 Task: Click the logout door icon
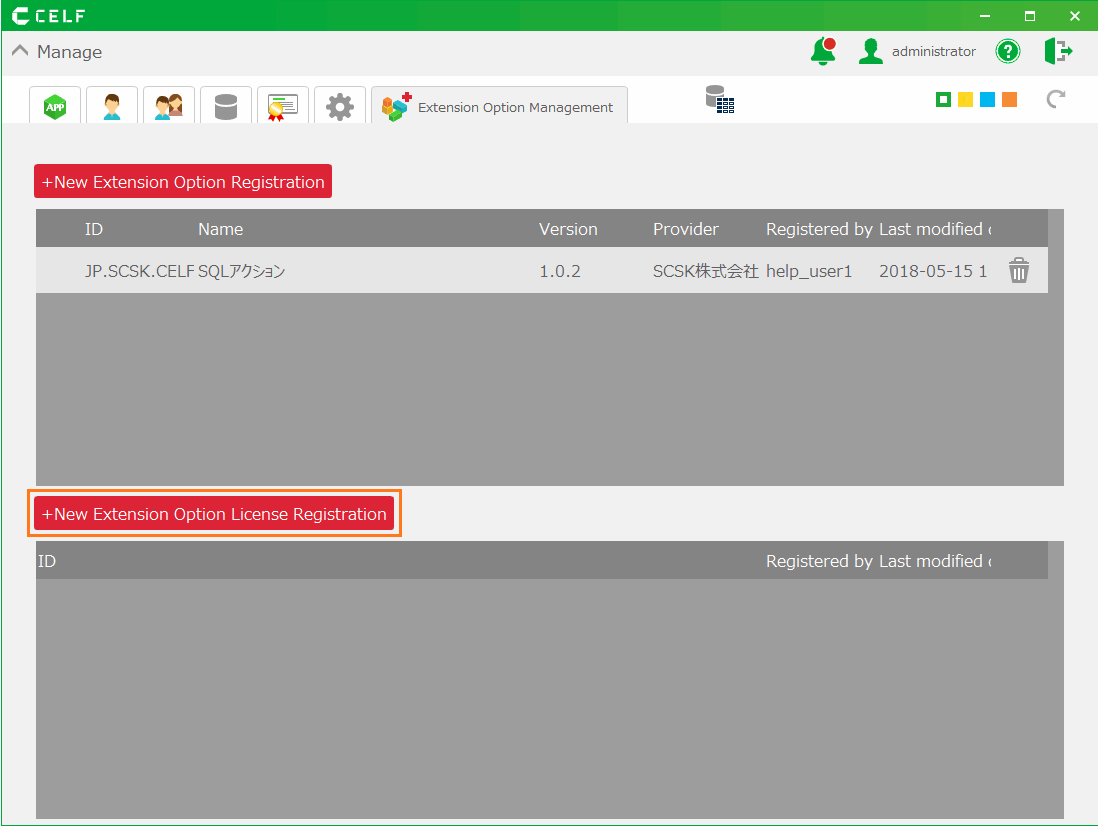tap(1058, 52)
